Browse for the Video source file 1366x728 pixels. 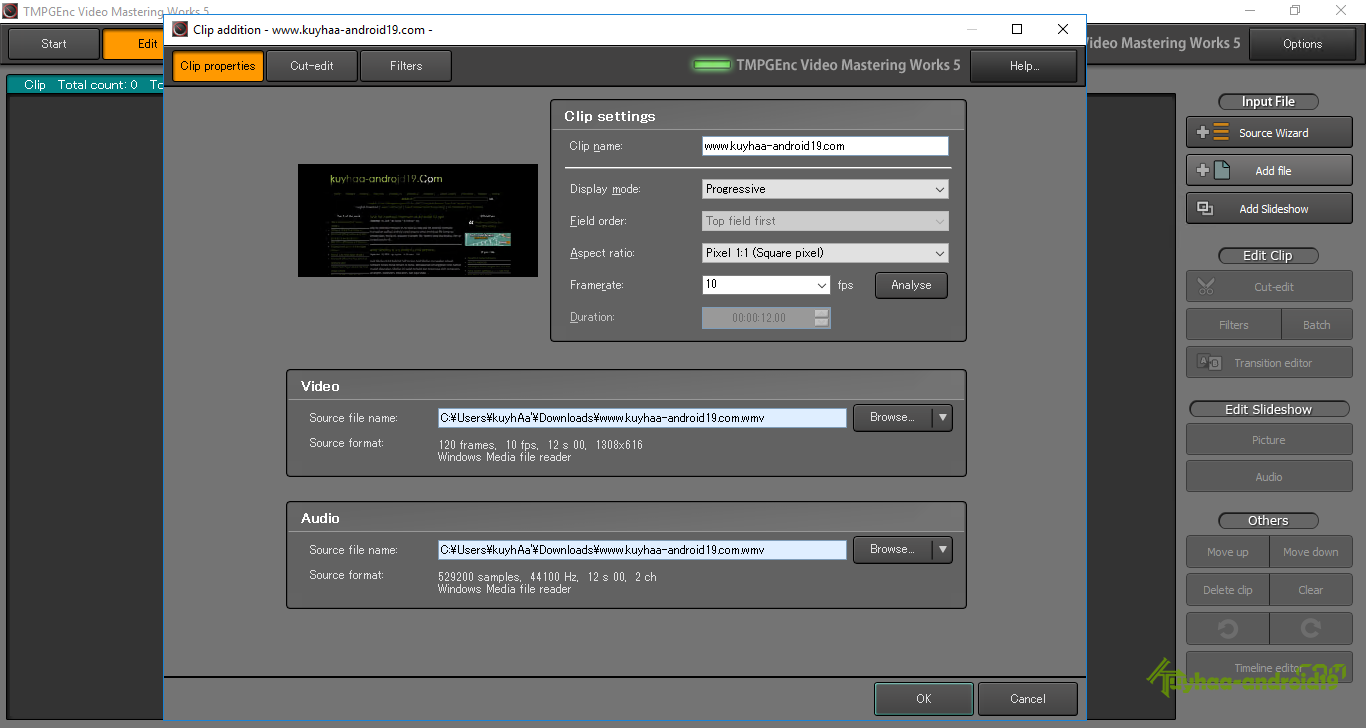pos(892,418)
